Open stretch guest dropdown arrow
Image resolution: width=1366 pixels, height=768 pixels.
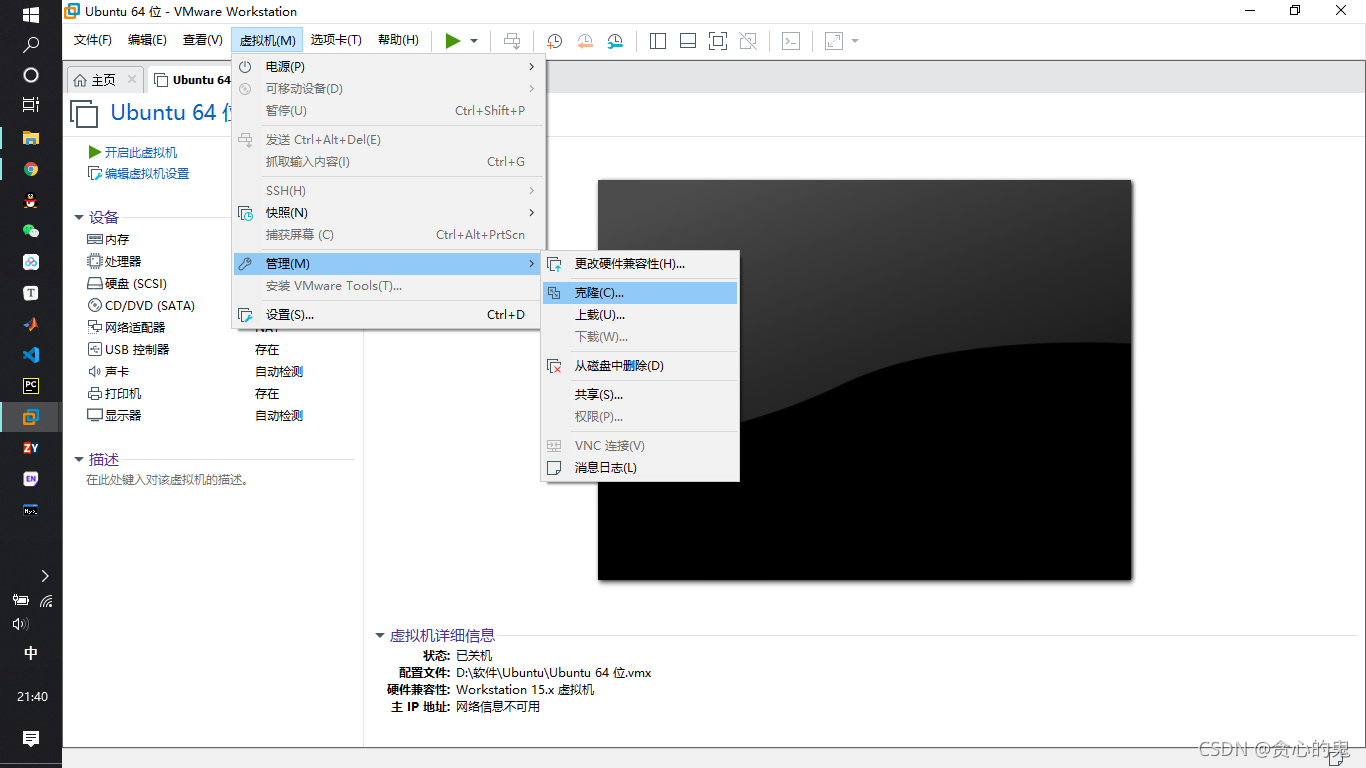pyautogui.click(x=855, y=41)
